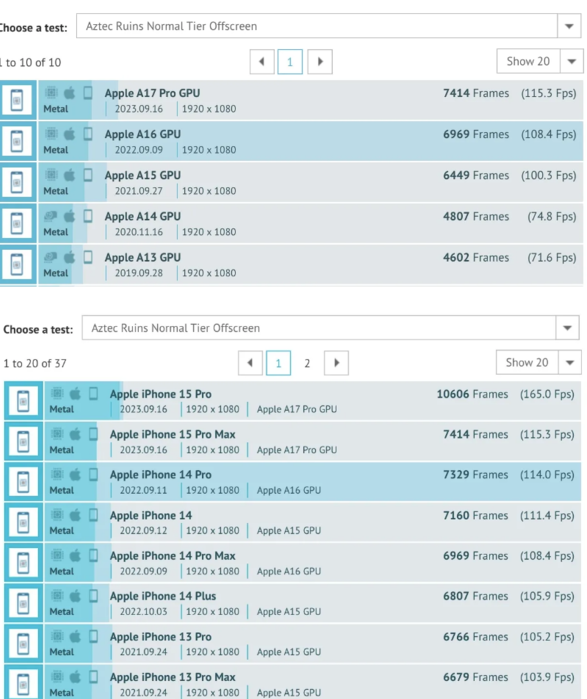587x699 pixels.
Task: Select page 1 in the upper pagination
Action: 290,62
